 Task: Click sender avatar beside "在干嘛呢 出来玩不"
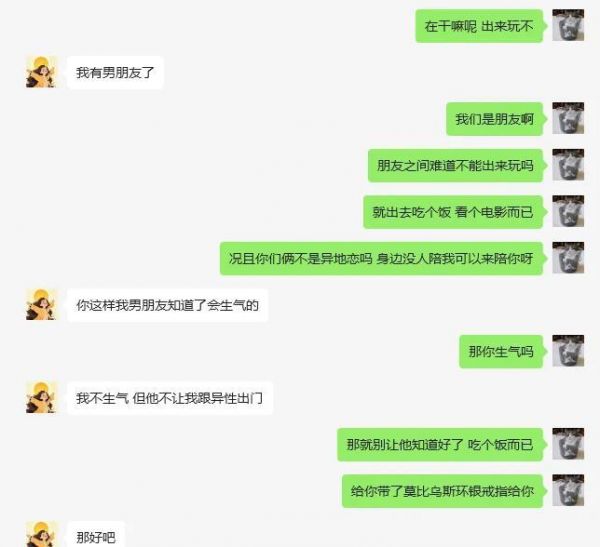pos(568,25)
